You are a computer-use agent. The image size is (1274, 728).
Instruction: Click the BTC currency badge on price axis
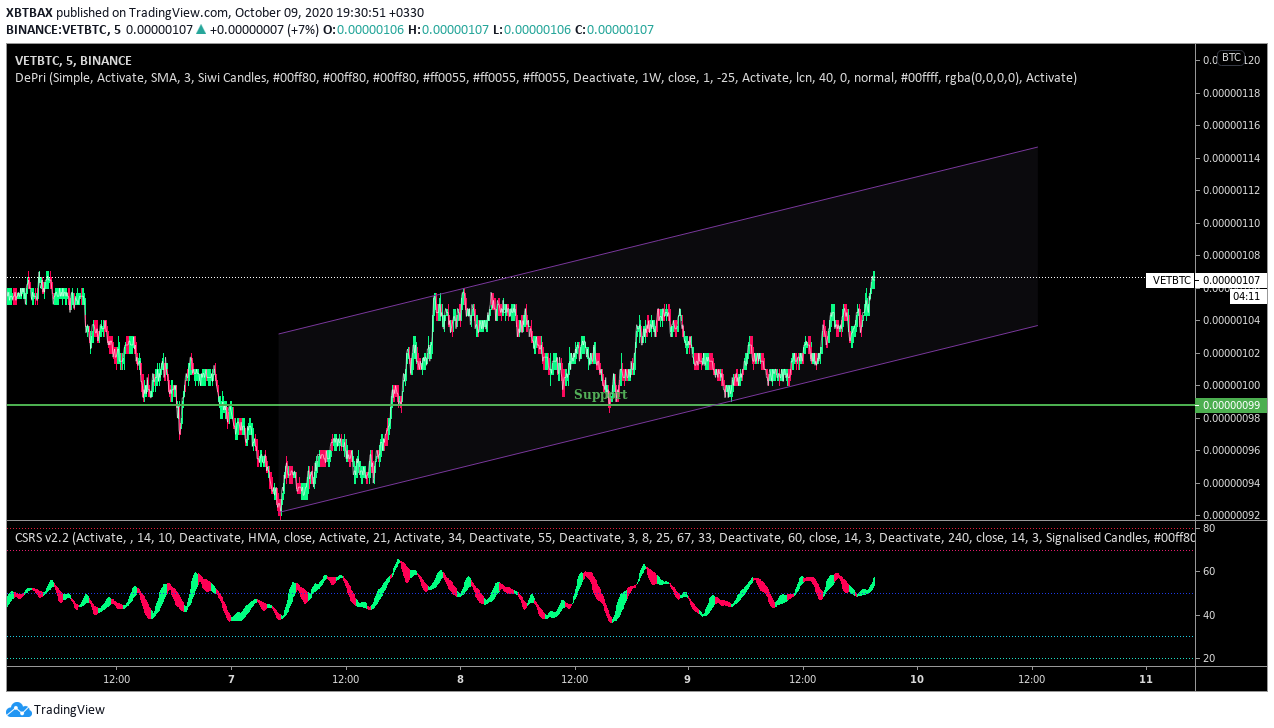1231,58
